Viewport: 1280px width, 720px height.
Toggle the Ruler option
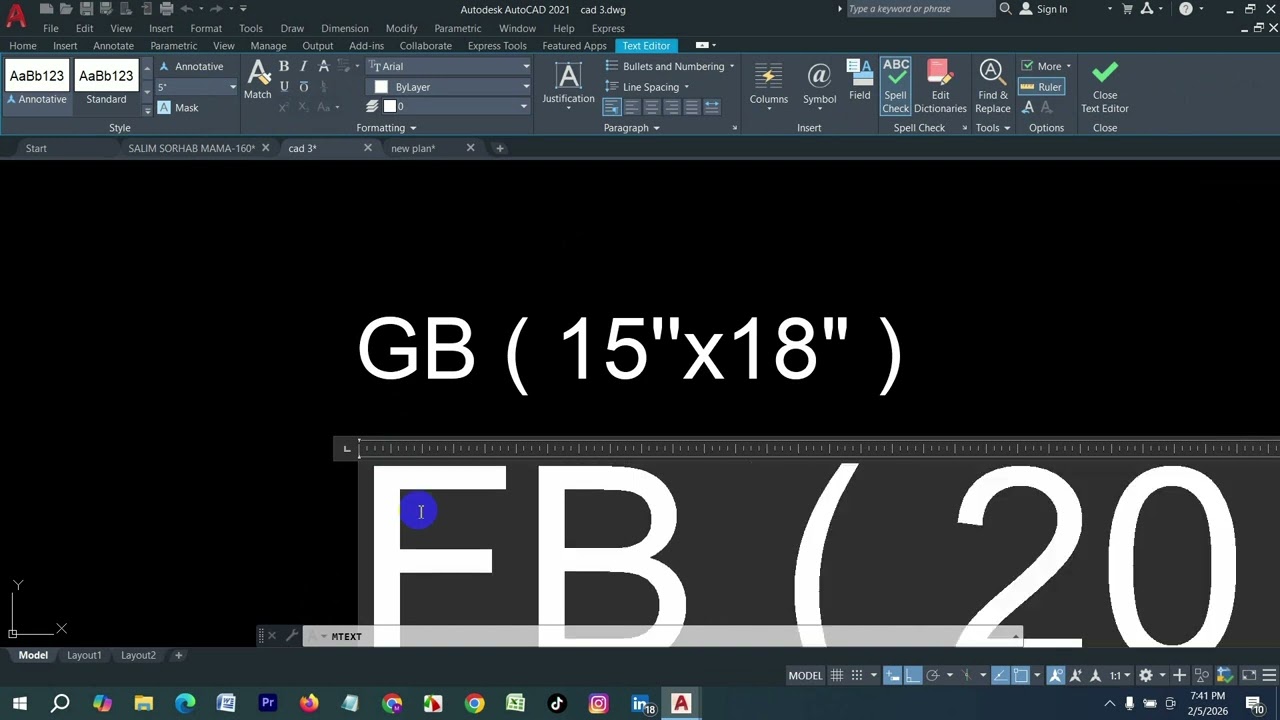(1041, 87)
